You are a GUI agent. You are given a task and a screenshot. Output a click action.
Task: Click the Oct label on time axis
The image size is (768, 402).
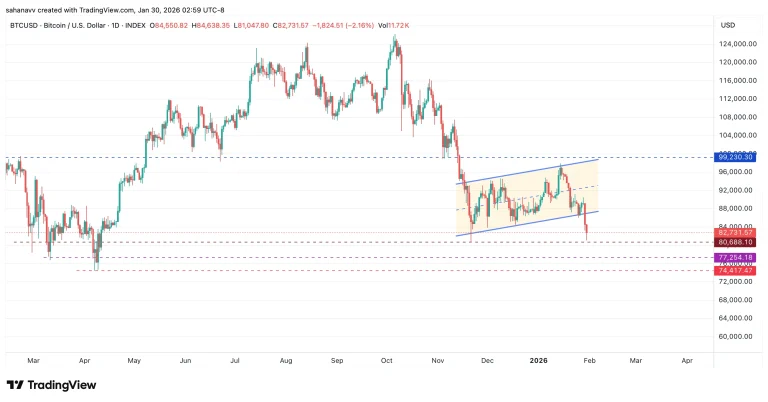click(x=388, y=357)
